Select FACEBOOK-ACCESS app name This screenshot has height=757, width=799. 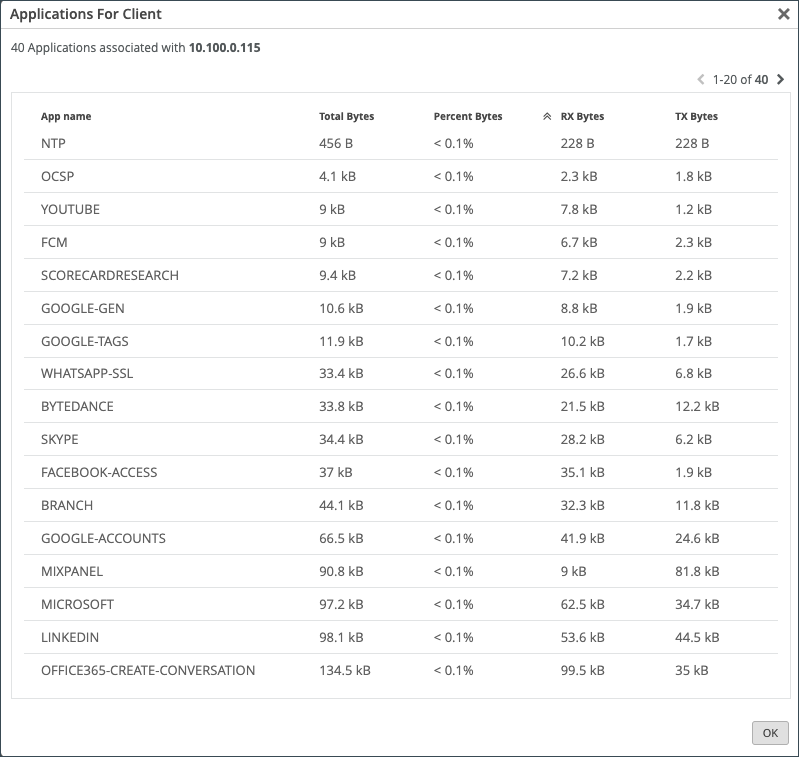coord(99,472)
